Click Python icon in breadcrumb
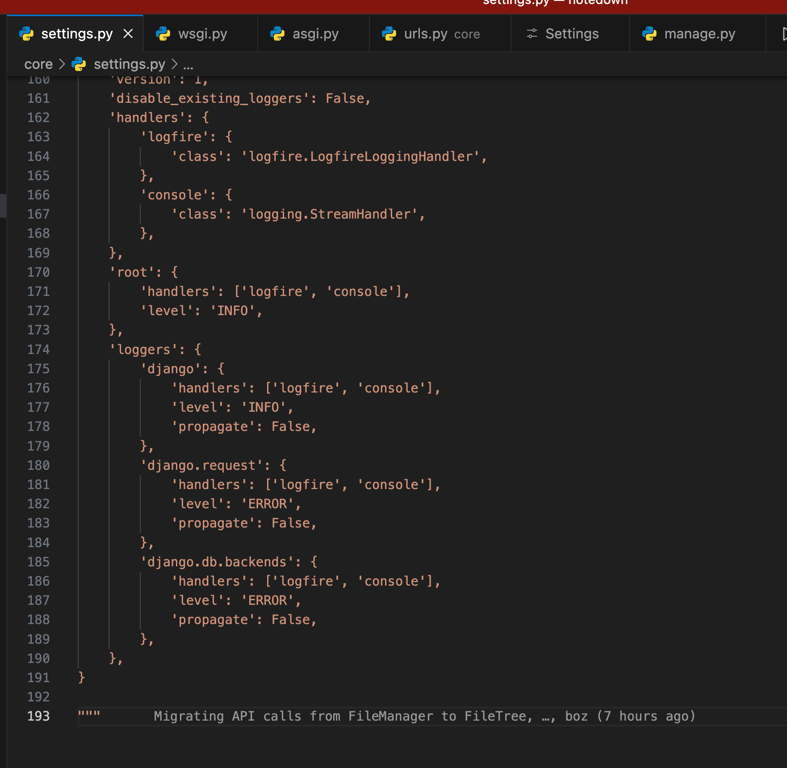The height and width of the screenshot is (768, 787). coord(79,64)
